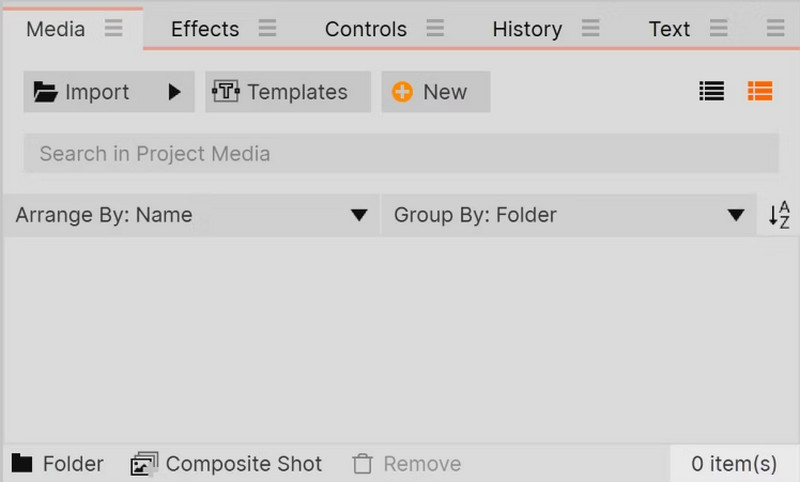Open Controls tab hamburger menu icon
The height and width of the screenshot is (482, 800).
click(435, 28)
